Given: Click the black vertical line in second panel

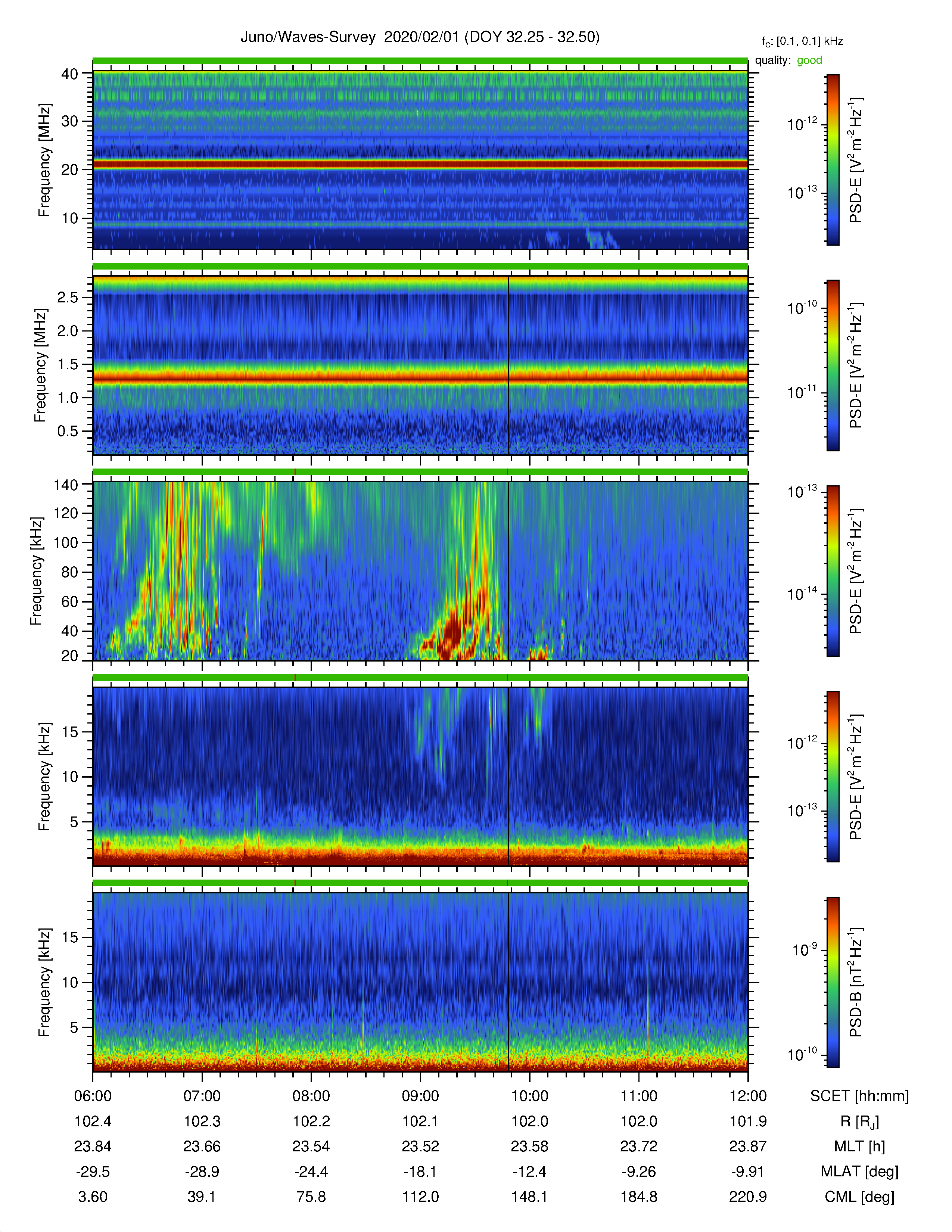Looking at the screenshot, I should [508, 365].
